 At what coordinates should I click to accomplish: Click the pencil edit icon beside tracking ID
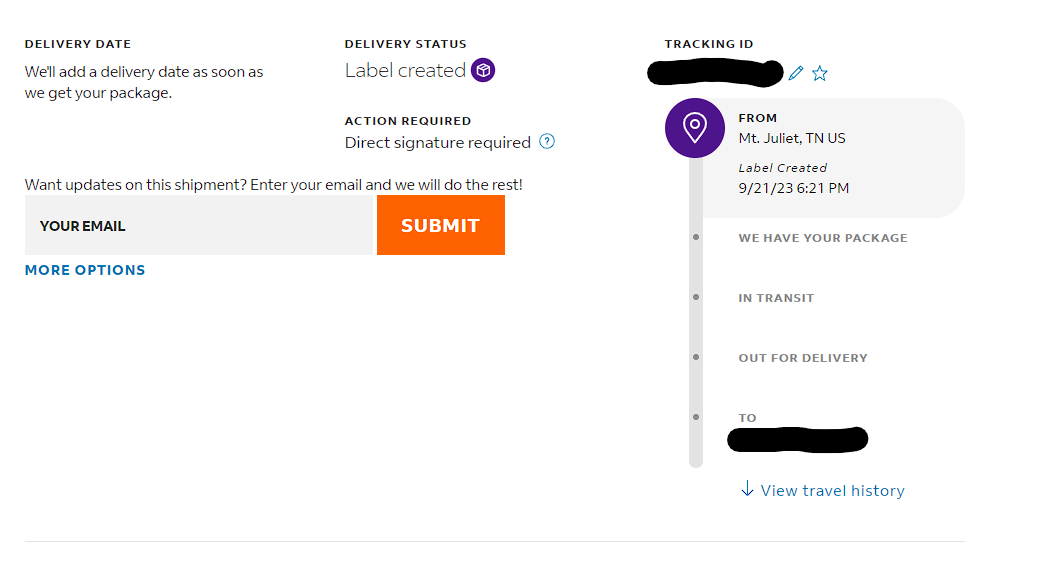click(796, 73)
